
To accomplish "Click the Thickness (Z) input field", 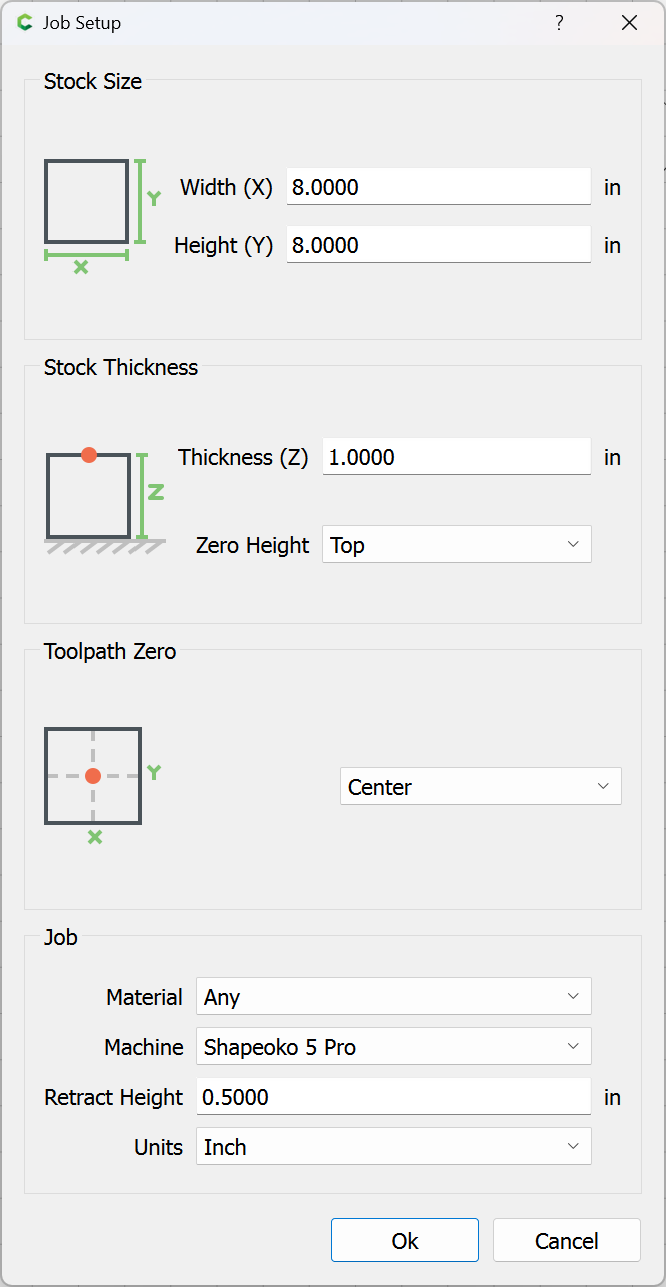I will coord(457,457).
